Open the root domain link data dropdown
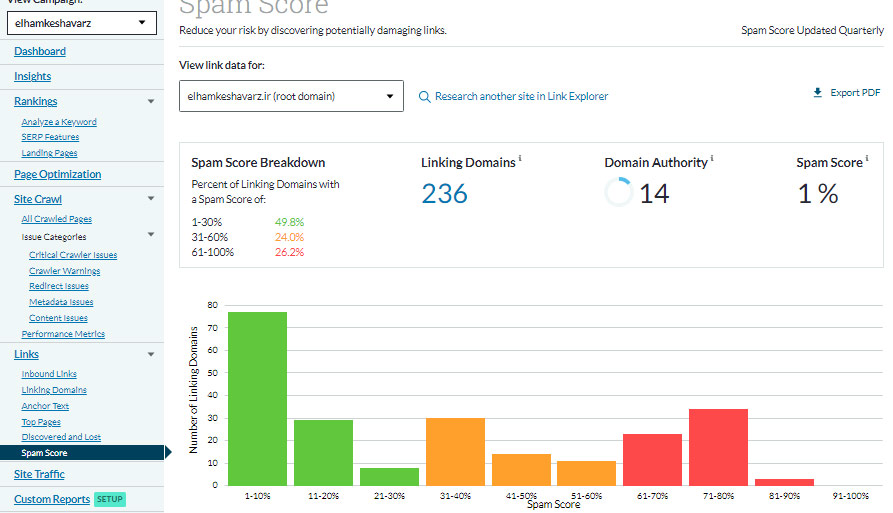Image resolution: width=893 pixels, height=513 pixels. [291, 96]
